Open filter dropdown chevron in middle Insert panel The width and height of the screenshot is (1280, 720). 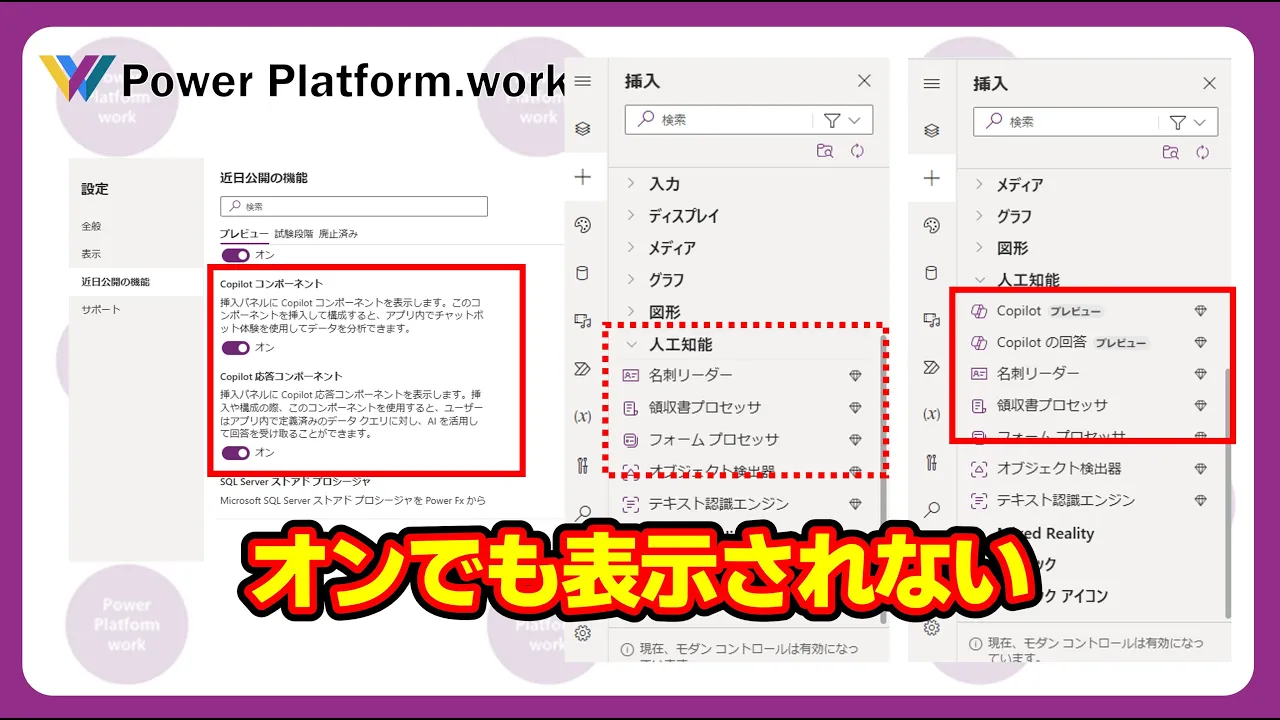(854, 120)
